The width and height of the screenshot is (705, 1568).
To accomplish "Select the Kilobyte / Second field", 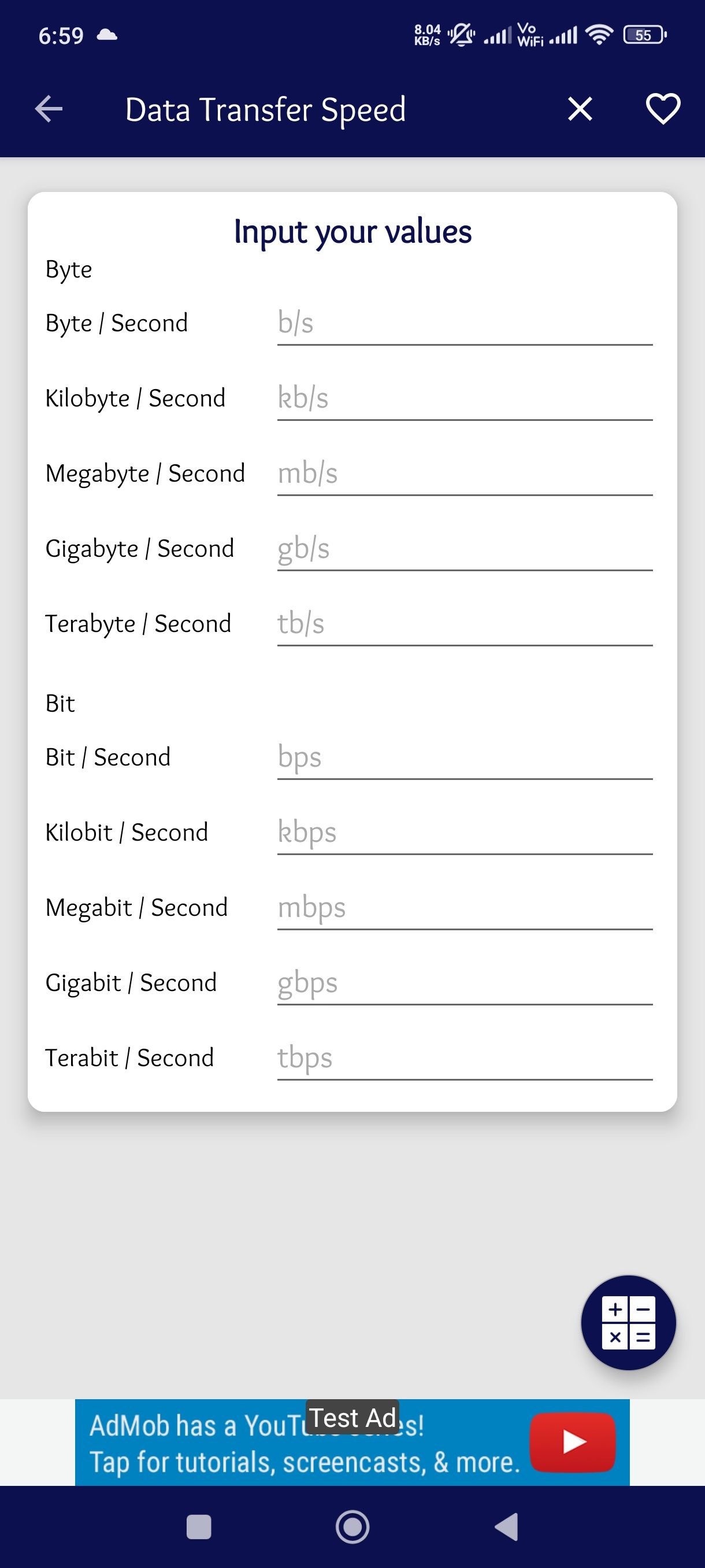I will (464, 399).
